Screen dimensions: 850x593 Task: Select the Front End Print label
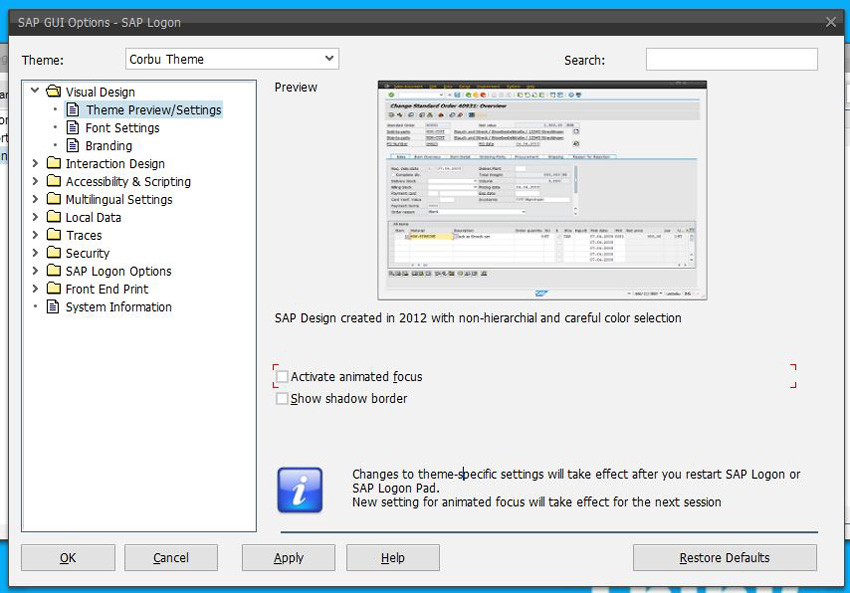pos(107,289)
